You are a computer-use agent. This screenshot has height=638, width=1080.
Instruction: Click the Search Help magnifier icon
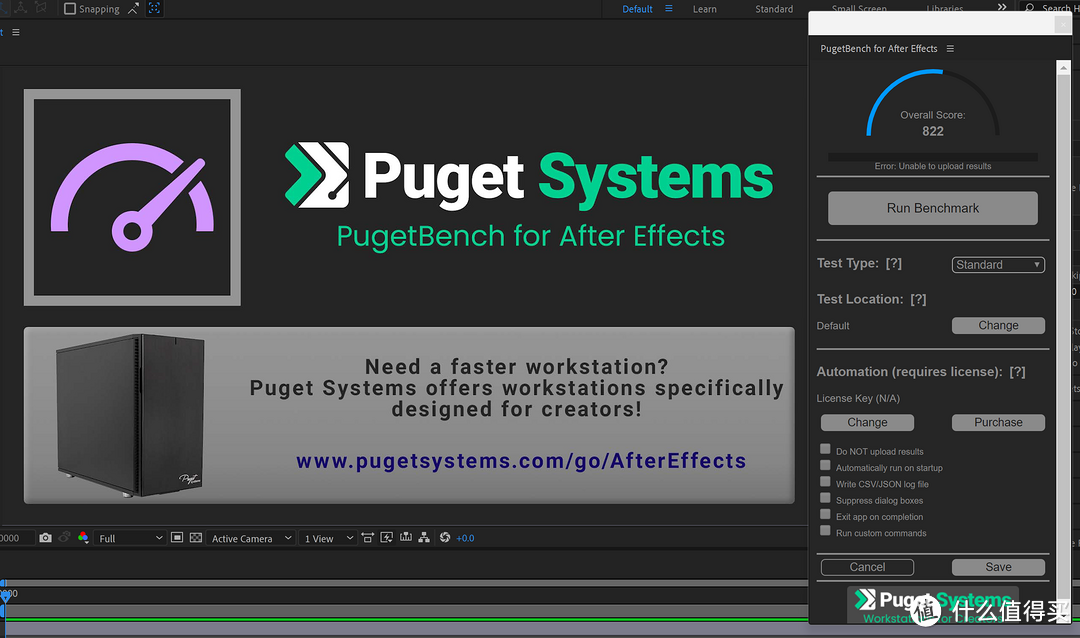(x=1030, y=8)
